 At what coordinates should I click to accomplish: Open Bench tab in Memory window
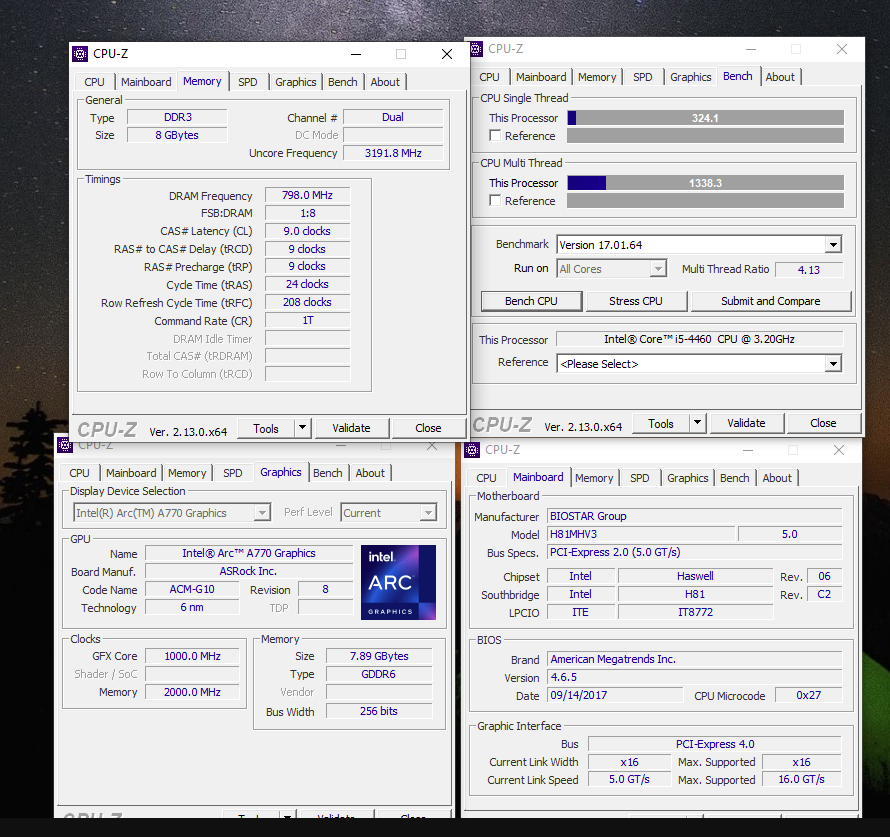(x=342, y=82)
